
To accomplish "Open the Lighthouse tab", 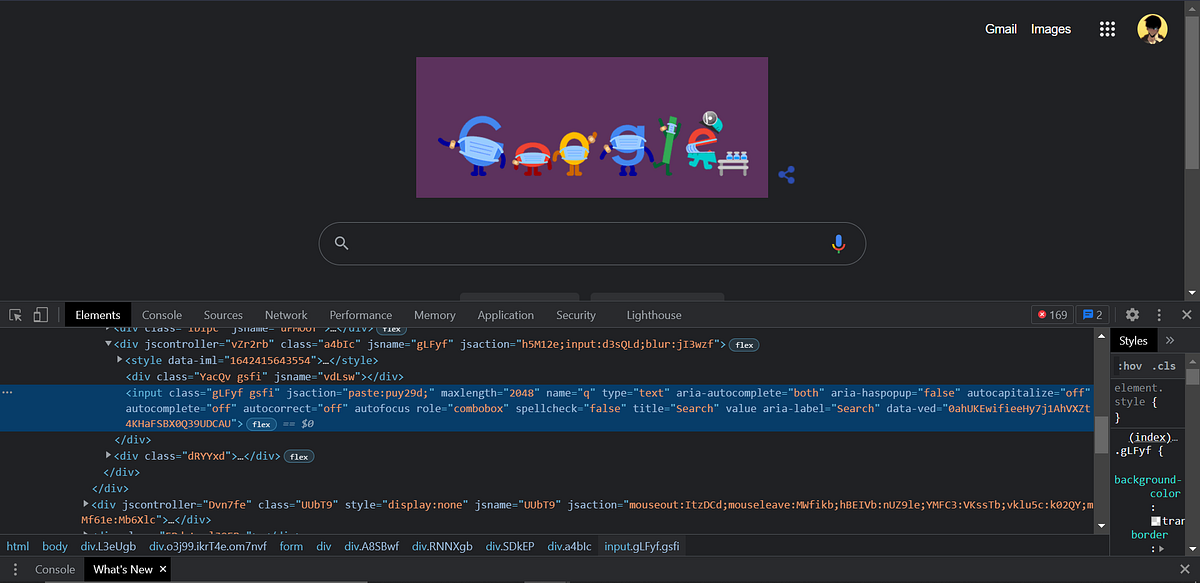I will point(654,315).
